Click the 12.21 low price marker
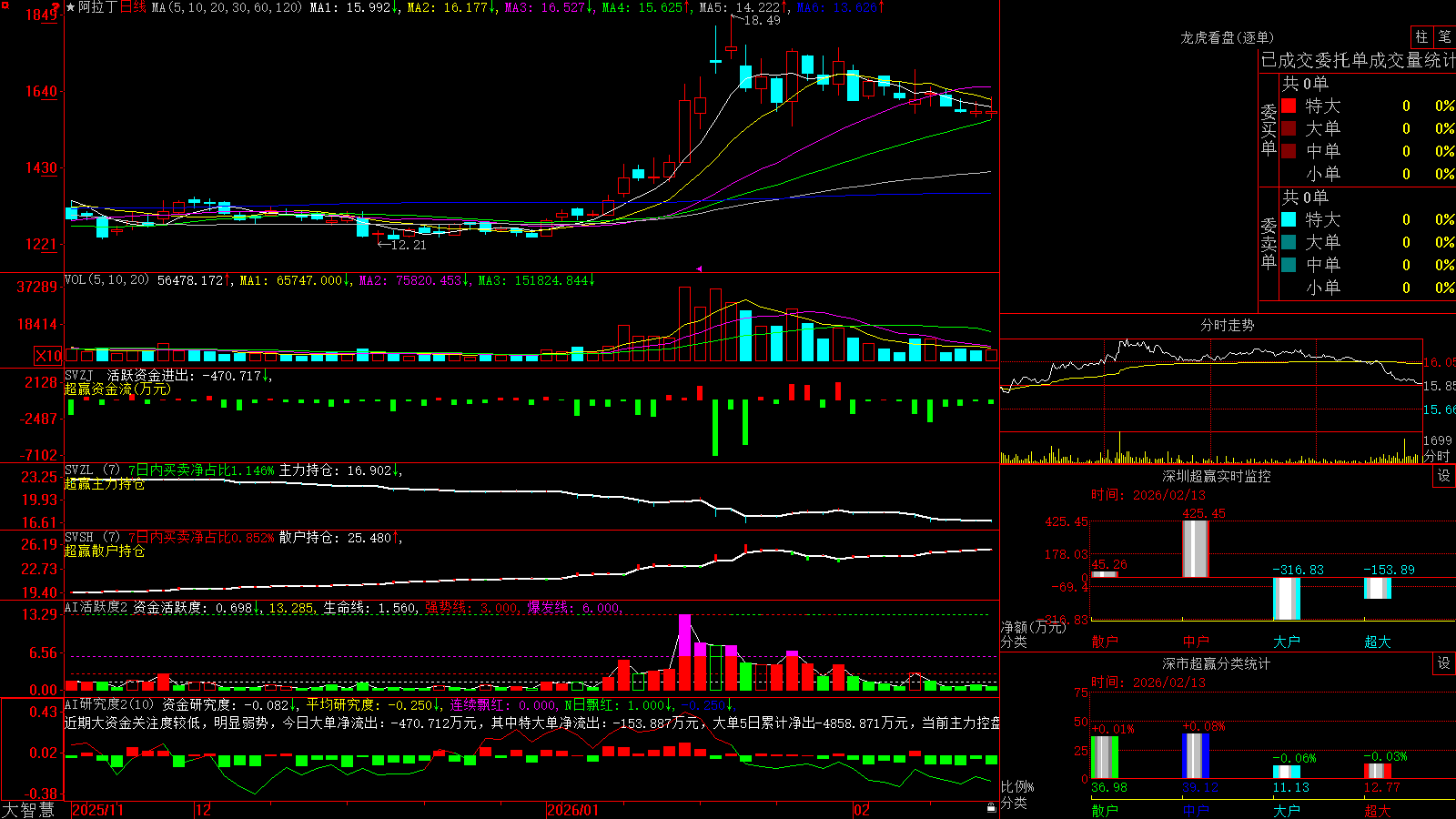Screen dimensions: 1456x819 [408, 245]
